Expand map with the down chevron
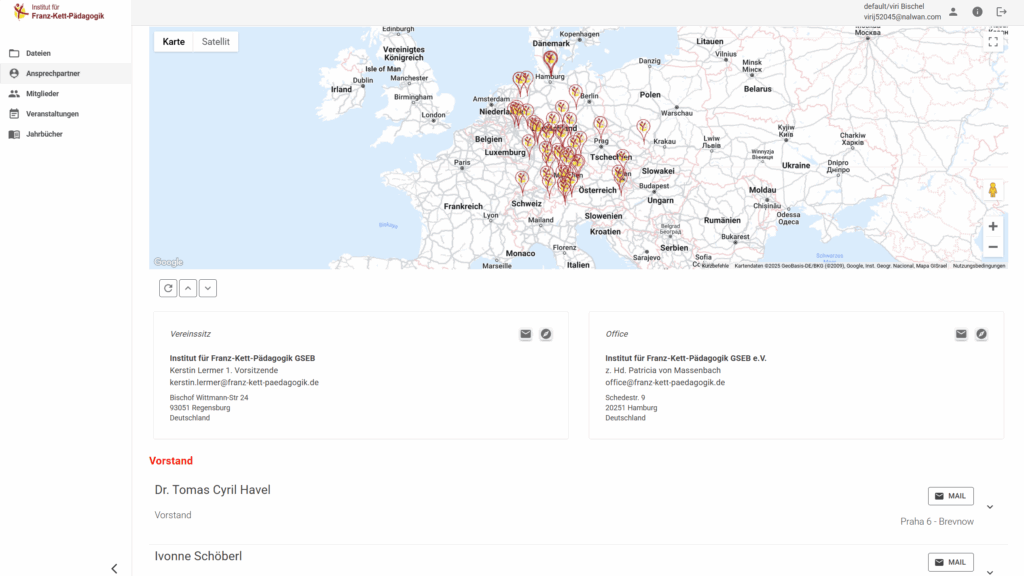Image resolution: width=1024 pixels, height=576 pixels. click(208, 288)
